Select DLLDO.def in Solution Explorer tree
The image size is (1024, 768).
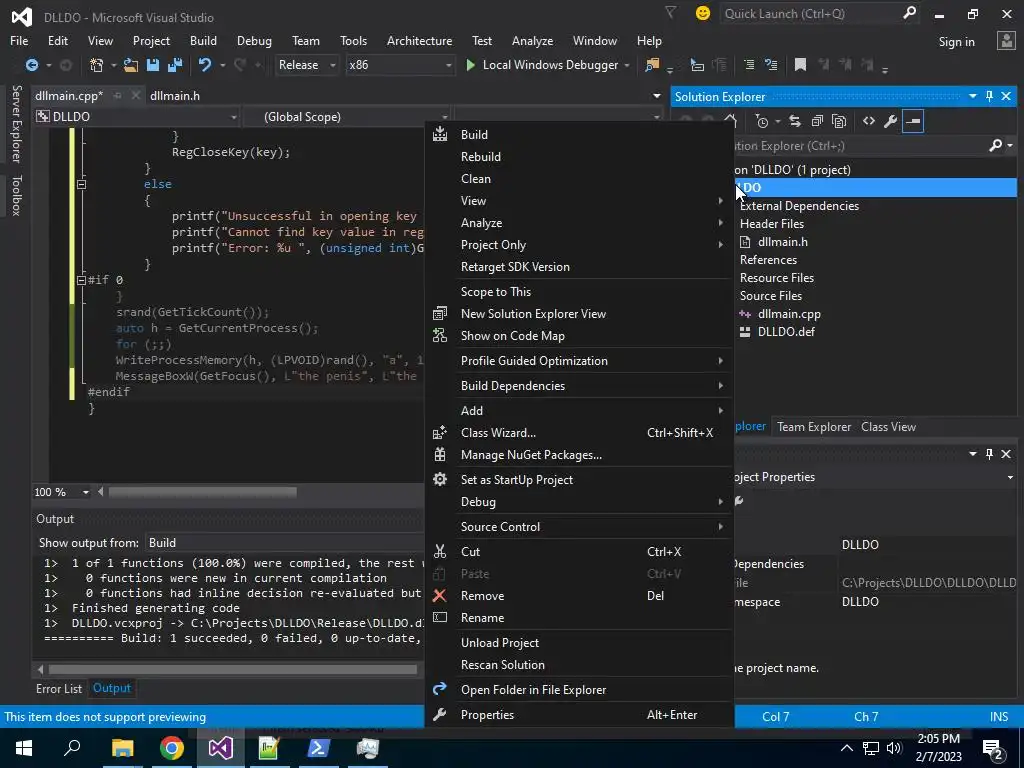[x=786, y=332]
